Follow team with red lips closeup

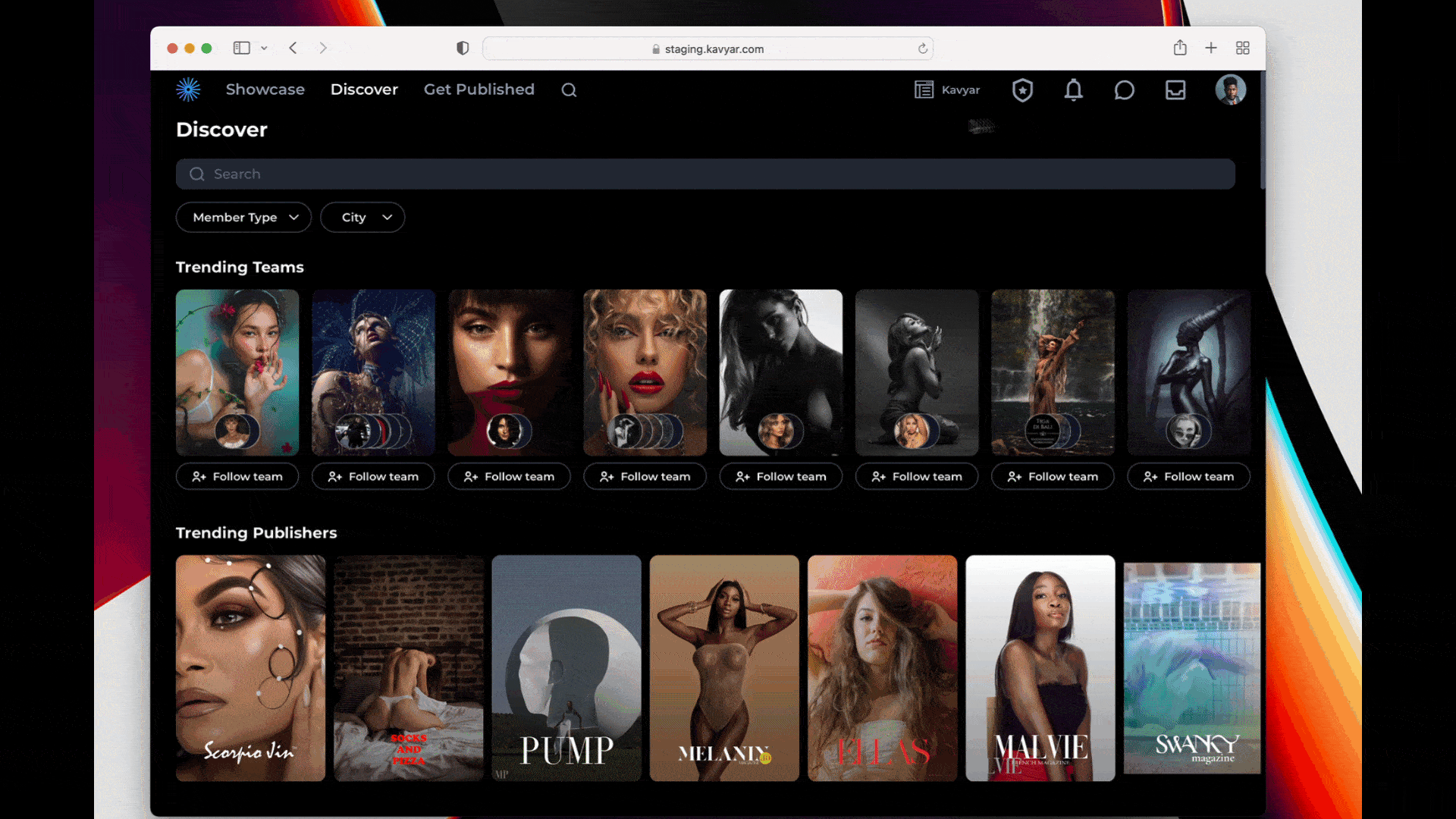tap(509, 477)
